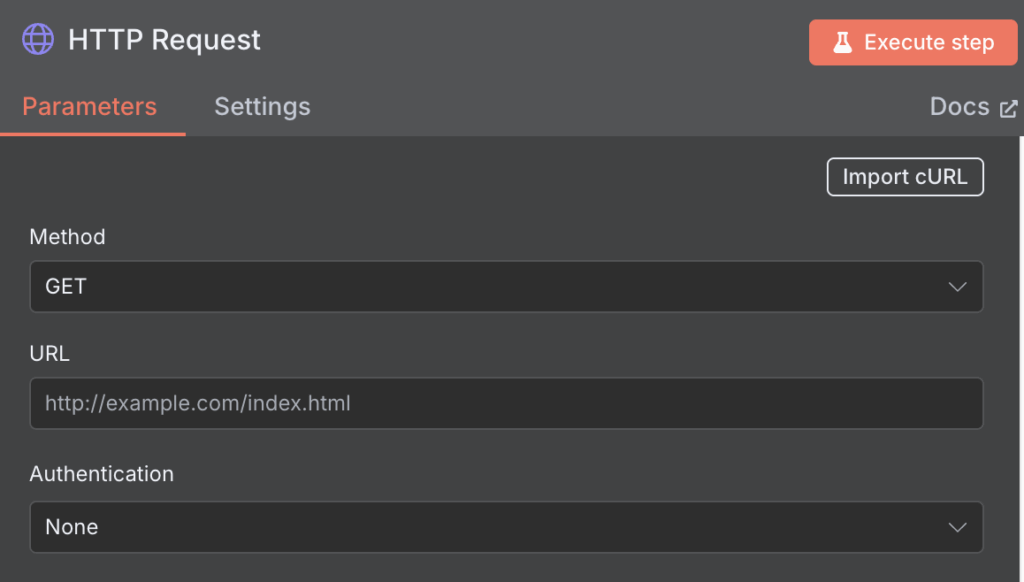Open the Method dropdown showing GET
Viewport: 1024px width, 582px height.
tap(506, 287)
